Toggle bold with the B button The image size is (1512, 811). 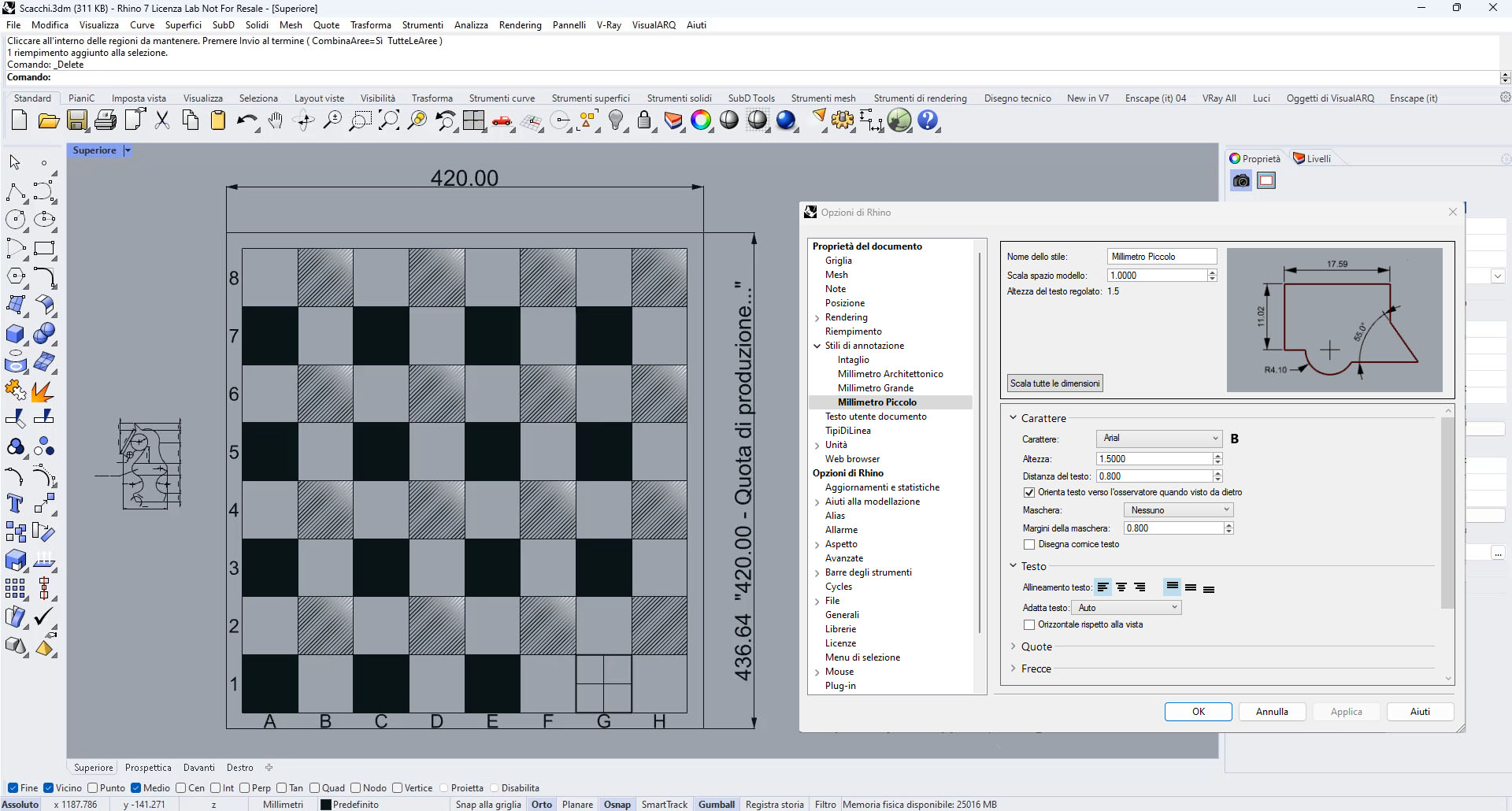click(1234, 439)
